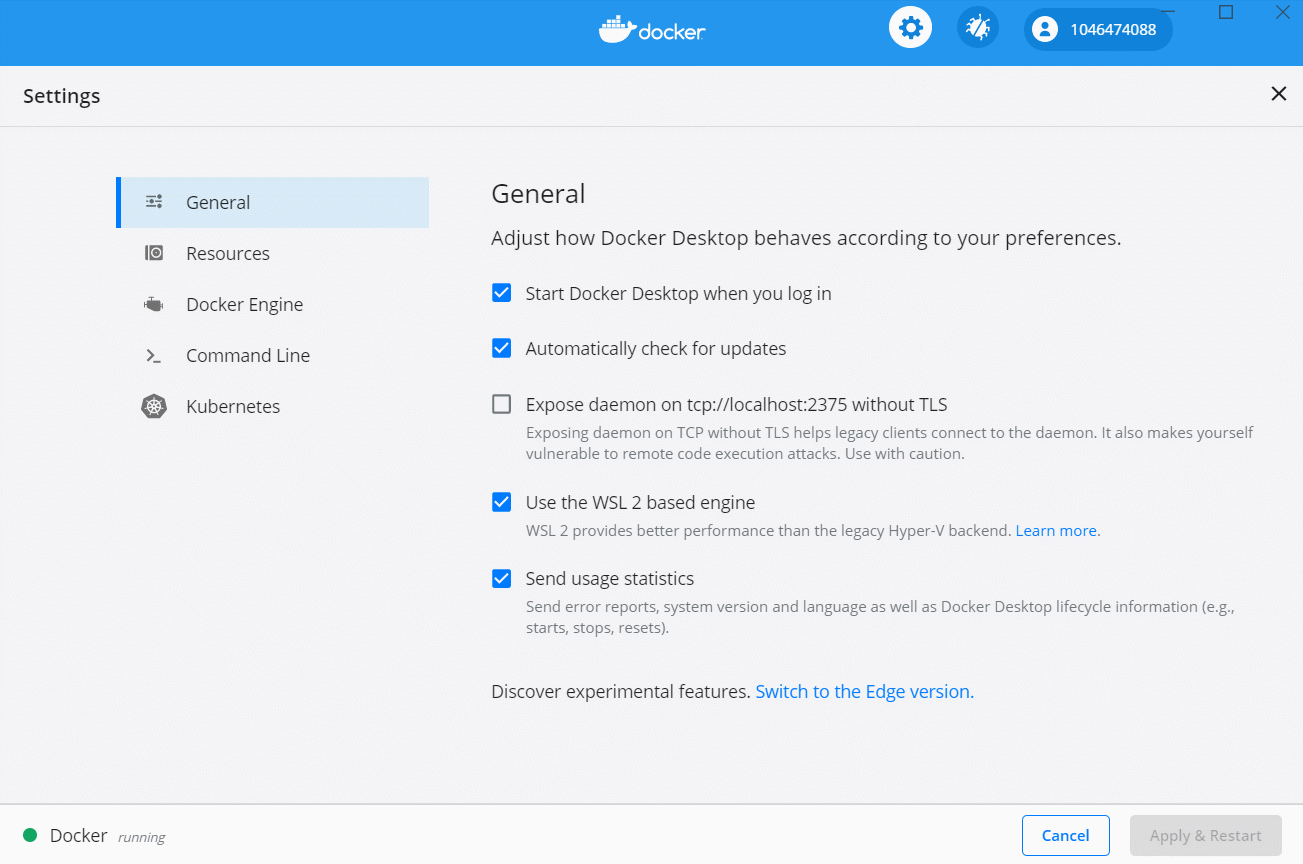The image size is (1303, 864).
Task: Open account menu 1046474088
Action: click(1098, 29)
